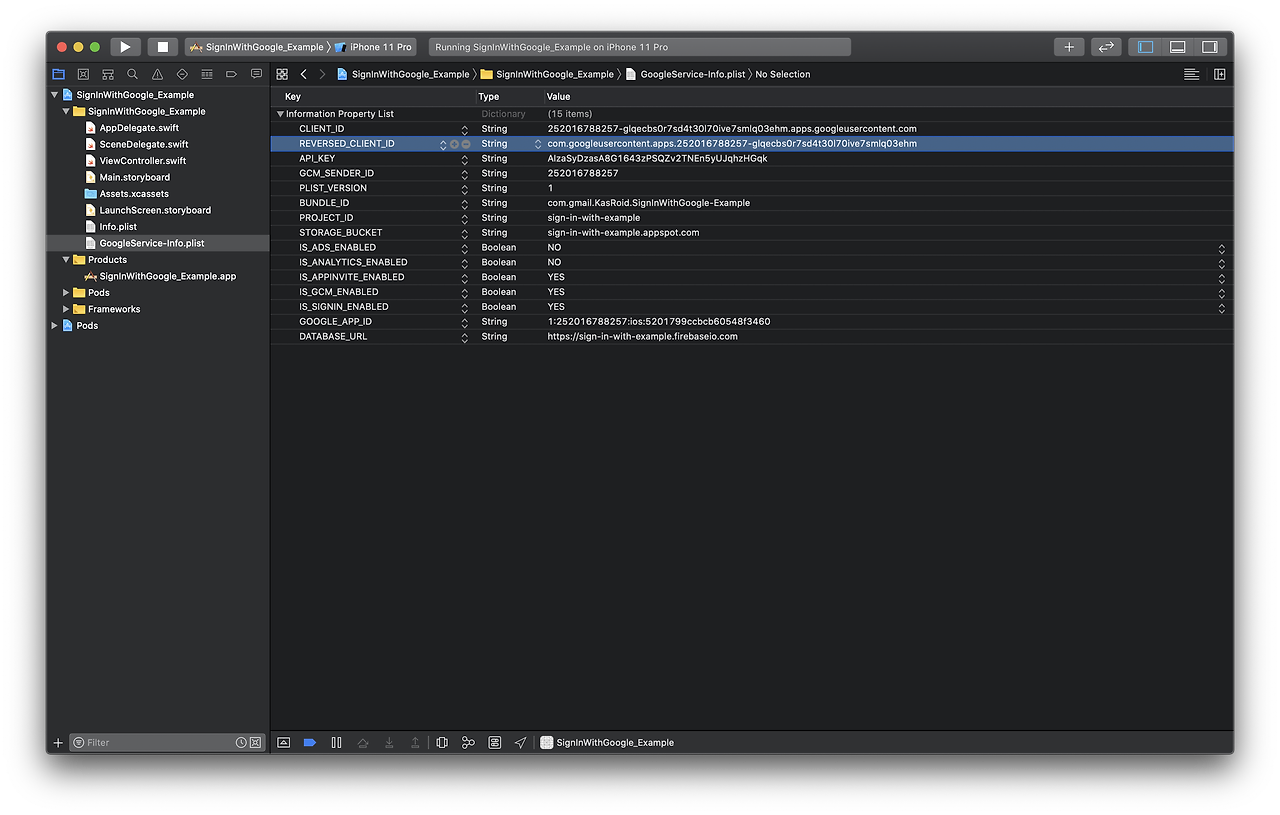Open the IS_SIGNIN_ENABLED boolean value dropdown
This screenshot has height=815, width=1280.
coord(1221,307)
